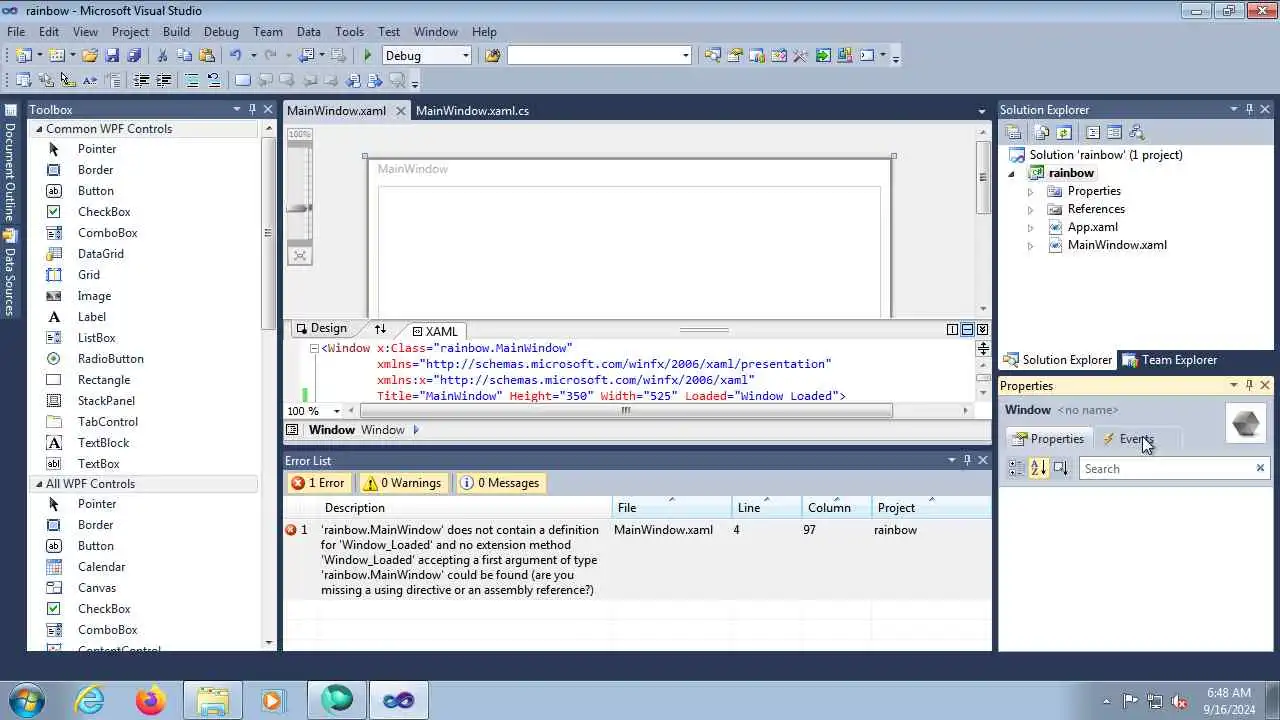The image size is (1280, 720).
Task: Click the Save icon in the toolbar
Action: click(112, 56)
